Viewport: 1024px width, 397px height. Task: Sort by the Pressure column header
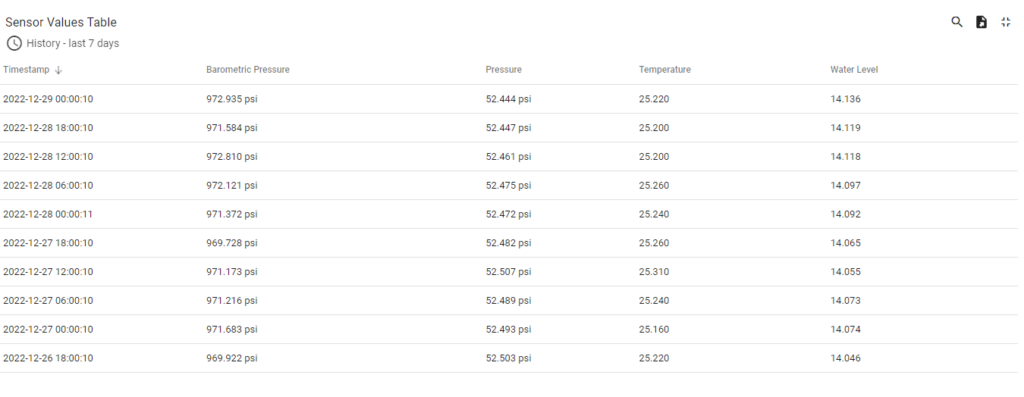(x=504, y=70)
